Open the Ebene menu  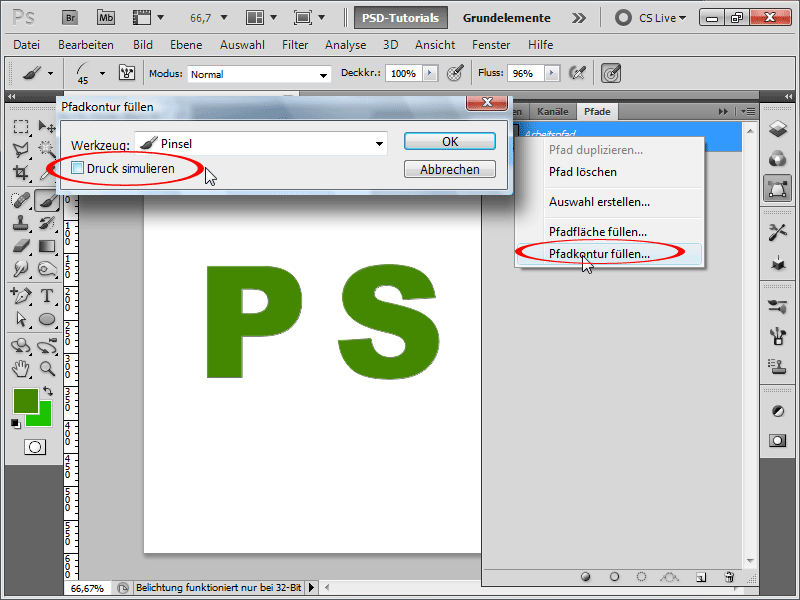[186, 45]
